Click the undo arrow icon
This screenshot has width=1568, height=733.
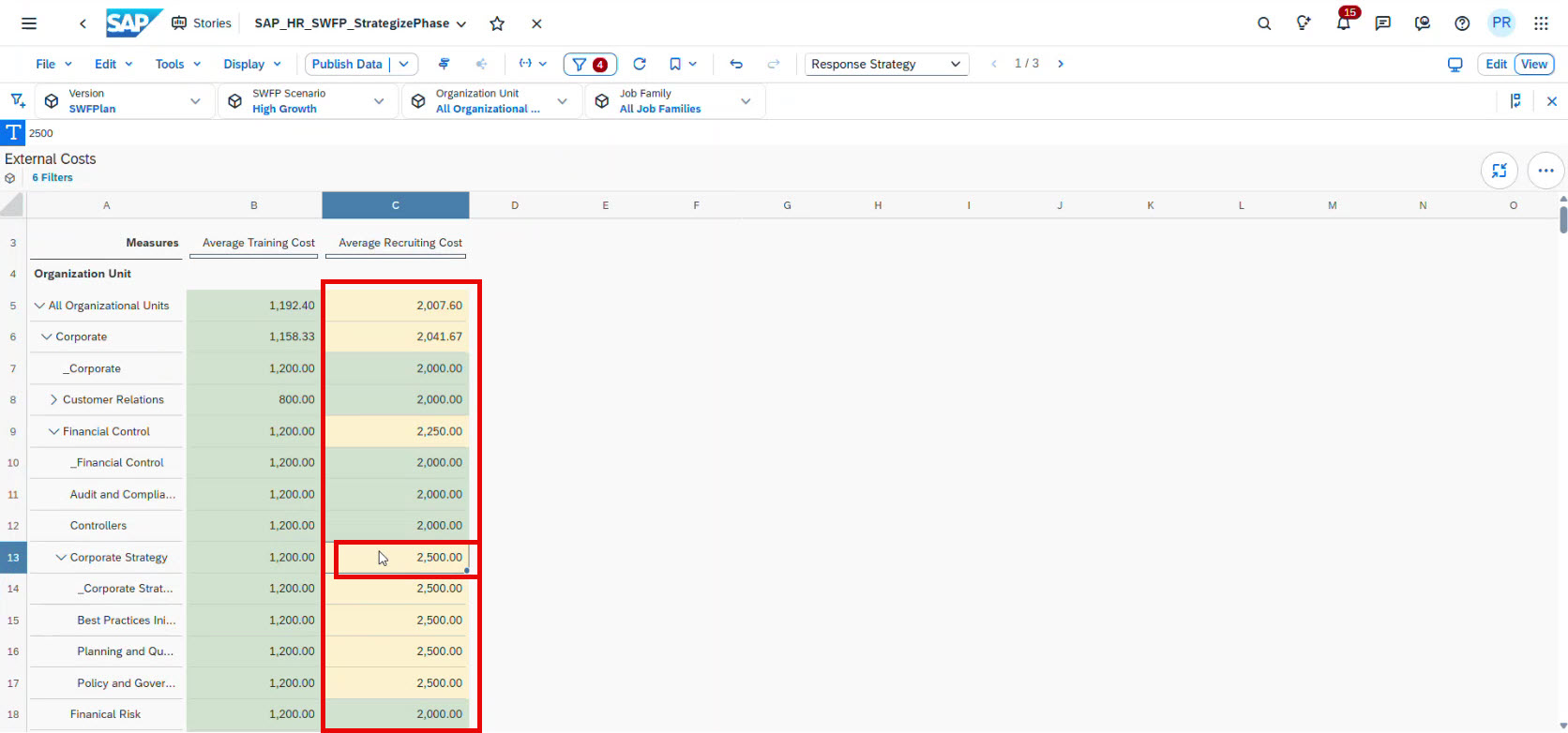click(736, 64)
